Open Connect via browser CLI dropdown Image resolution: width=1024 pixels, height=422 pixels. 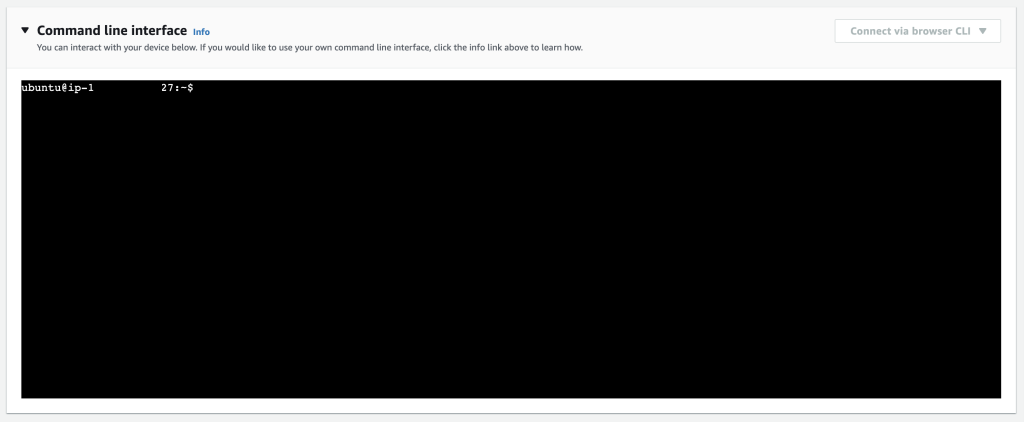click(917, 31)
